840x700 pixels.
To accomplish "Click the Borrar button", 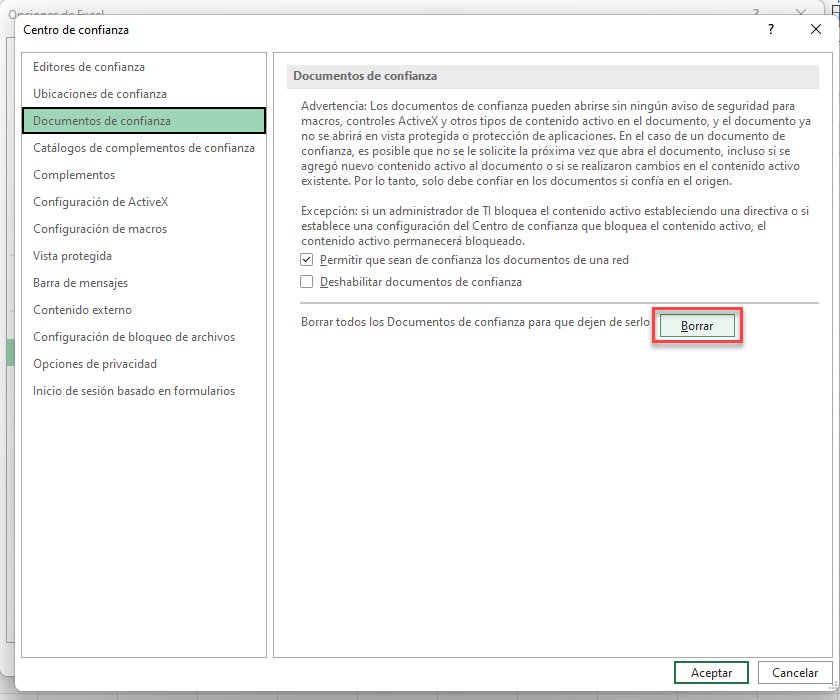I will [697, 326].
